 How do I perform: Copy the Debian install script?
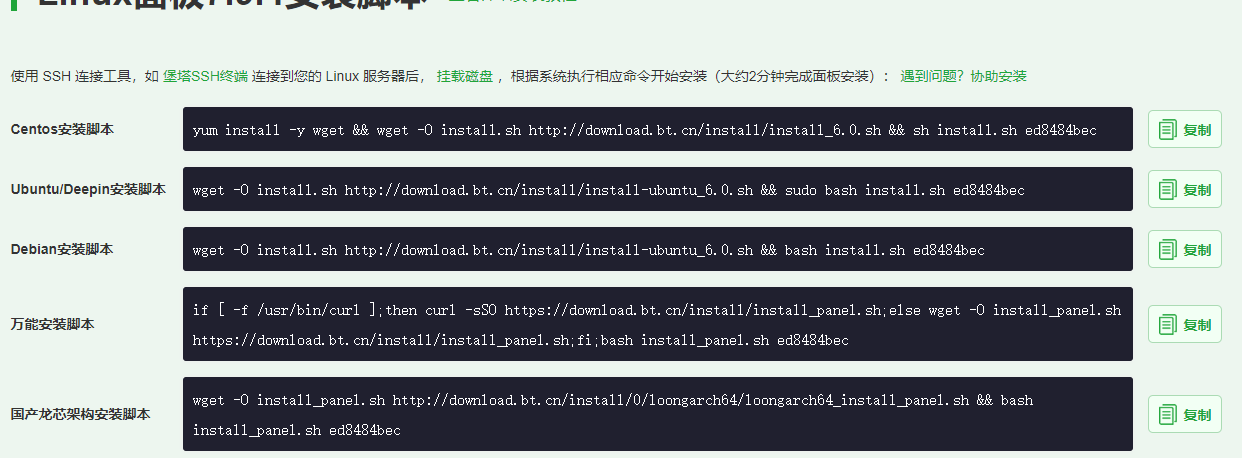1185,250
